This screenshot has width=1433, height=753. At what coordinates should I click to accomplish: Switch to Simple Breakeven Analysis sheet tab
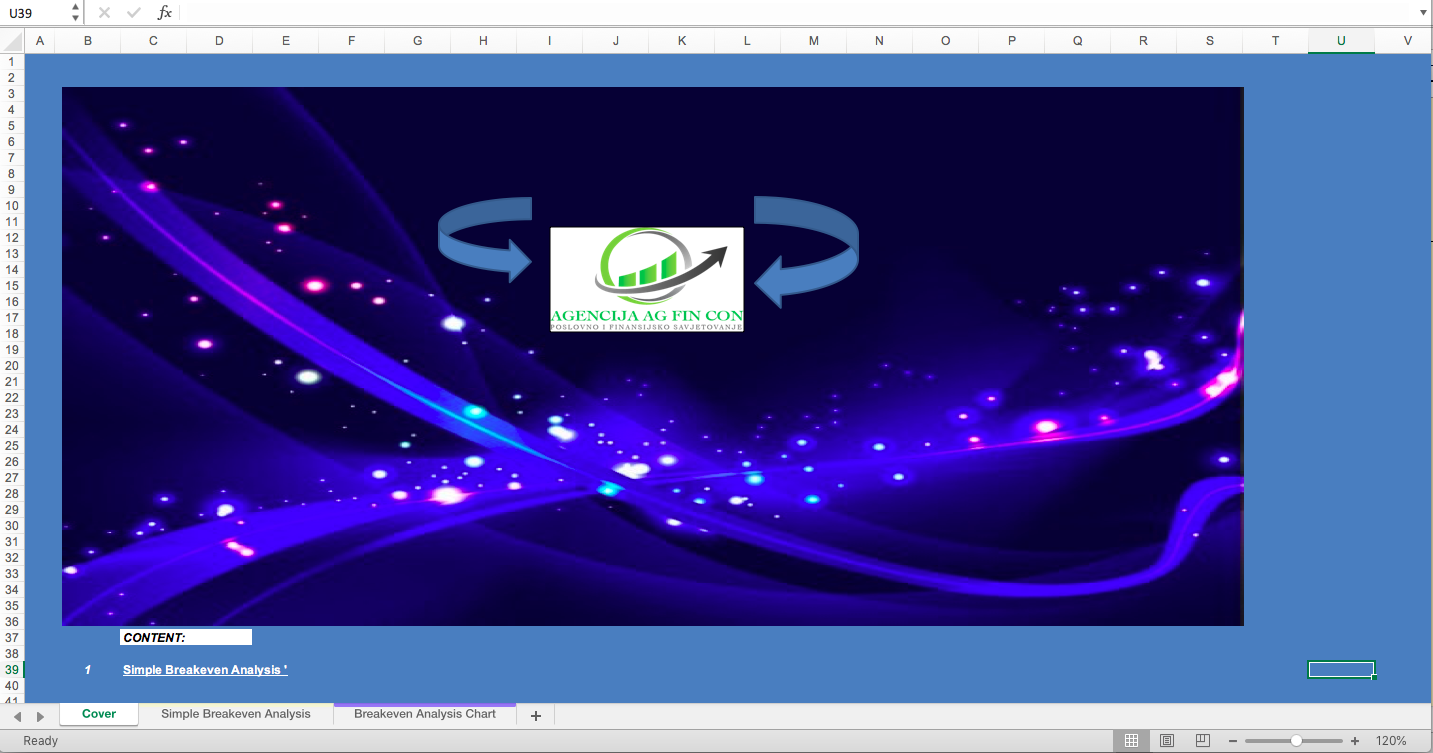pyautogui.click(x=236, y=714)
